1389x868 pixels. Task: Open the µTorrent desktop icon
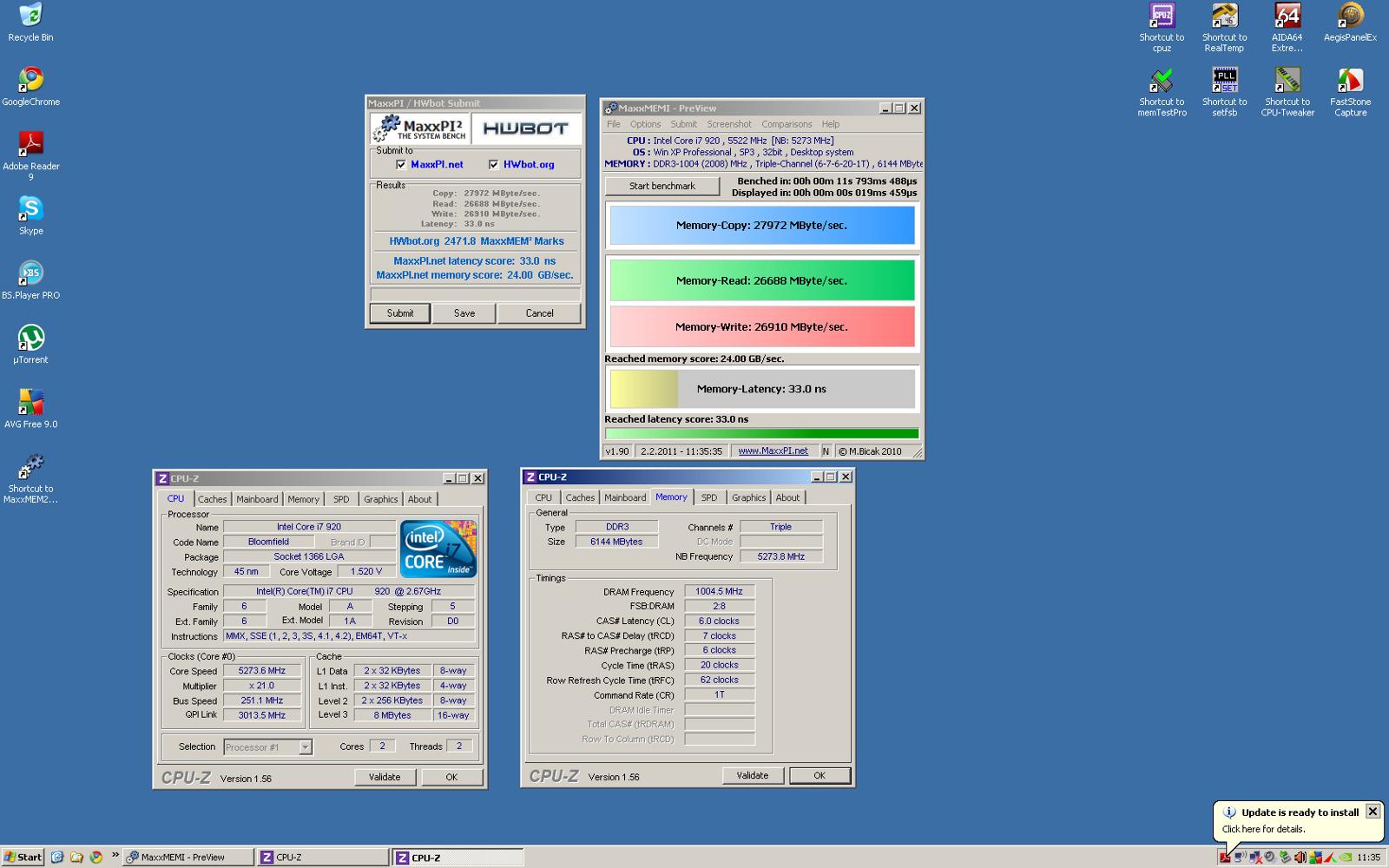30,344
